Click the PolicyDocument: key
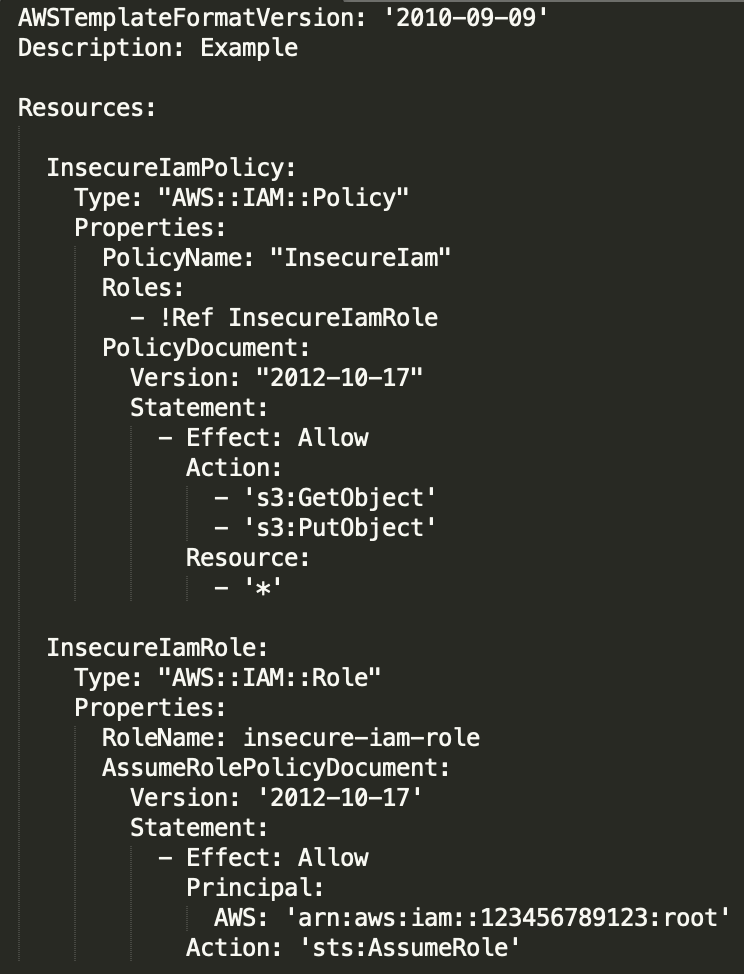The image size is (744, 974). point(207,347)
